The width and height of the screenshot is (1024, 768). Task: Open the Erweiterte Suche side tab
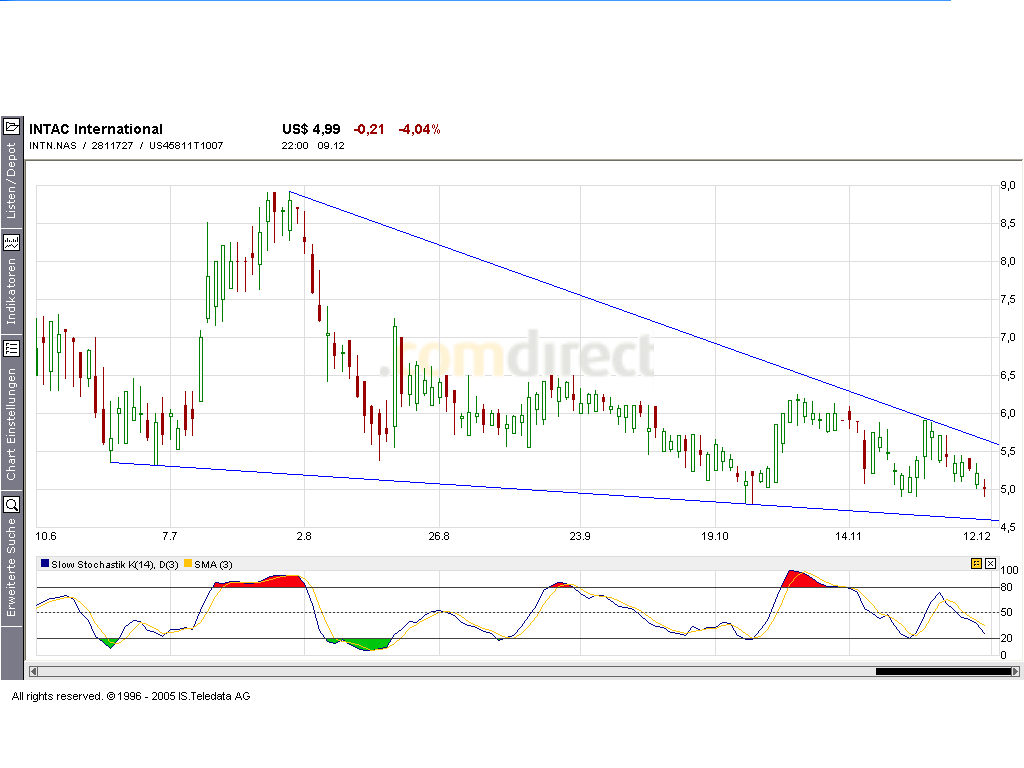[x=11, y=568]
